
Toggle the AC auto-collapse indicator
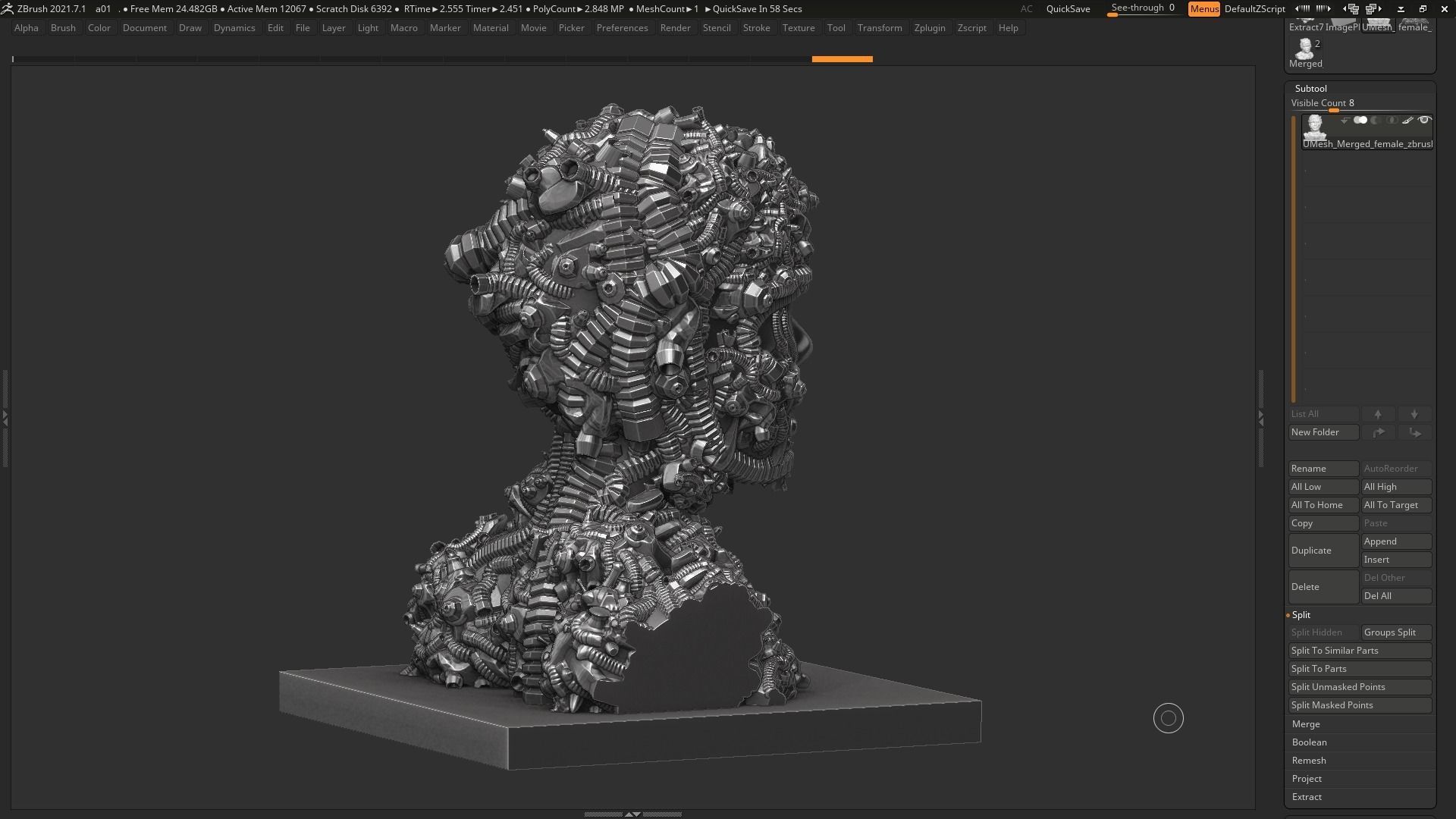coord(1026,8)
